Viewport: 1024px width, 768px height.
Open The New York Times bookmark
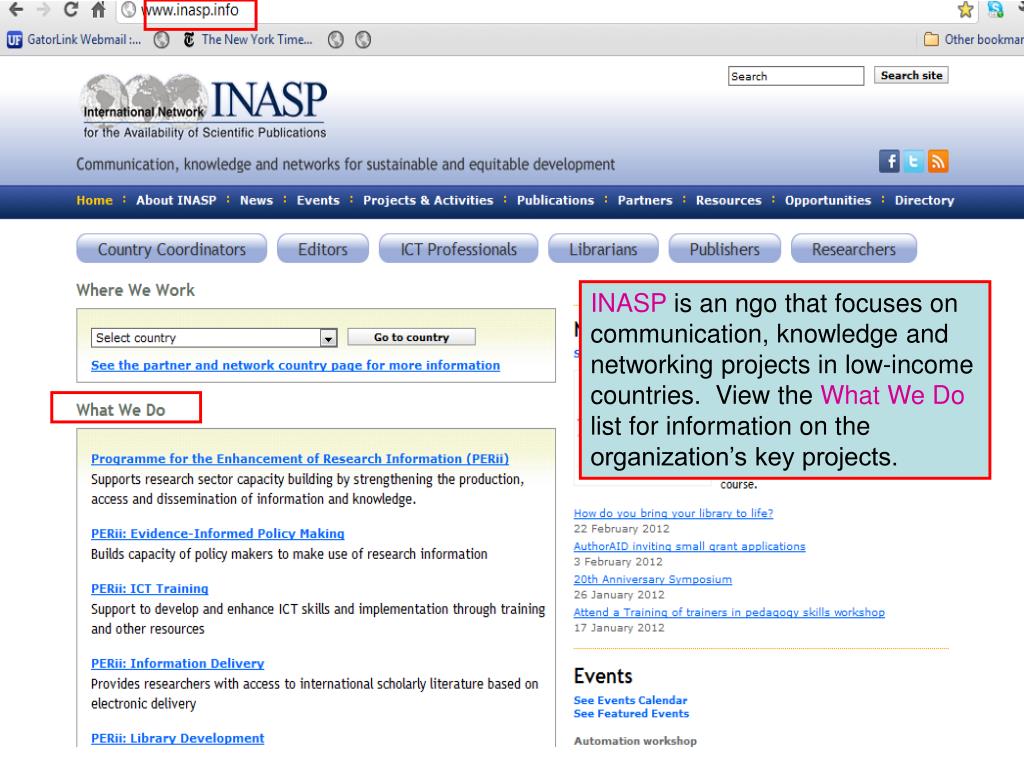click(248, 40)
